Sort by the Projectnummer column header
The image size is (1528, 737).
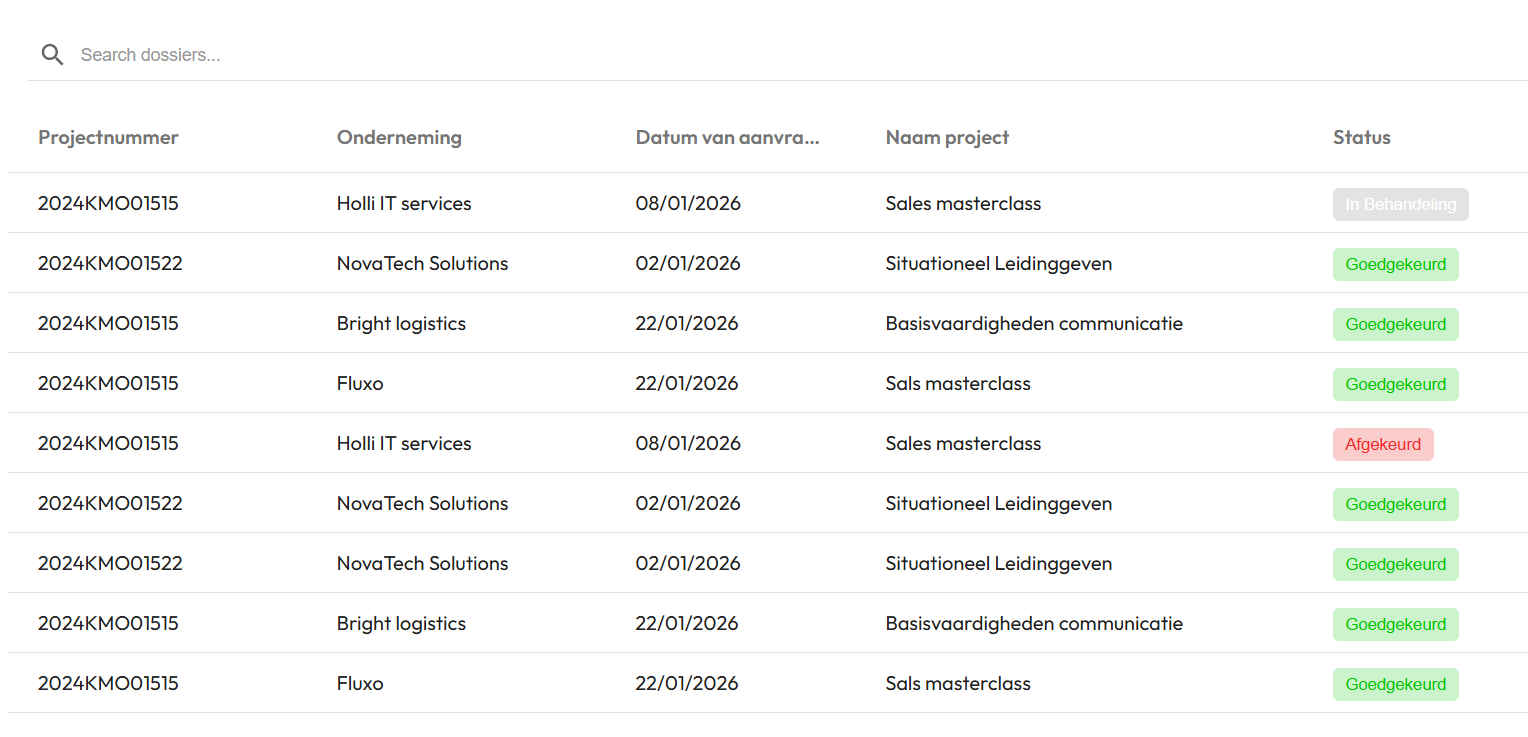coord(108,138)
